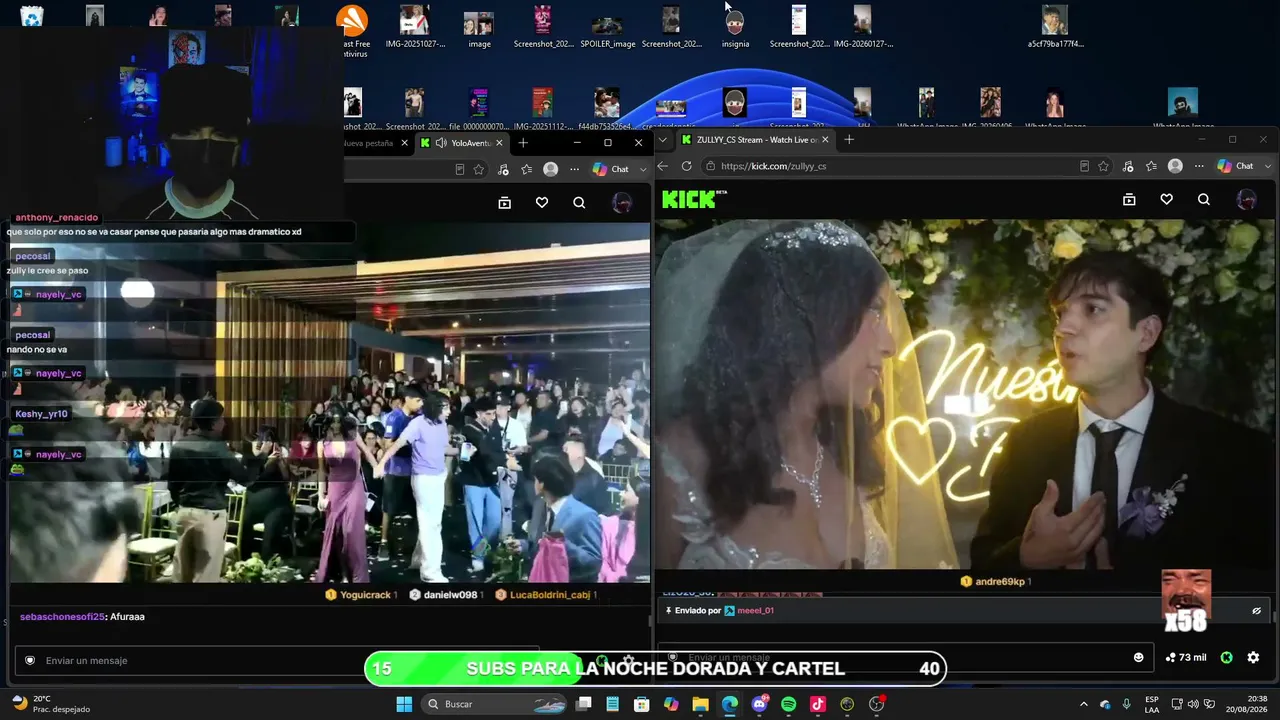1280x720 pixels.
Task: Open search in the YoloAventuras Kick window
Action: tap(579, 203)
